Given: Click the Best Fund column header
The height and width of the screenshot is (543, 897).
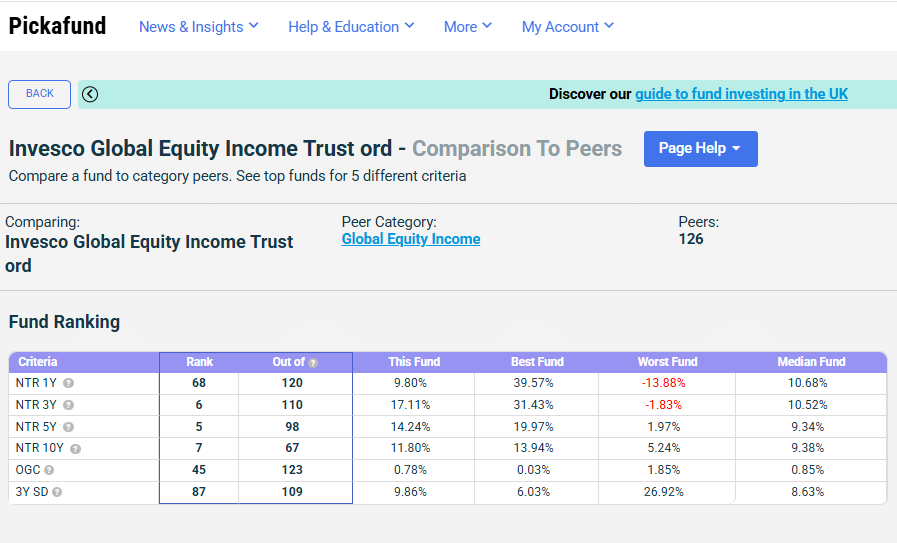Looking at the screenshot, I should click(x=537, y=362).
